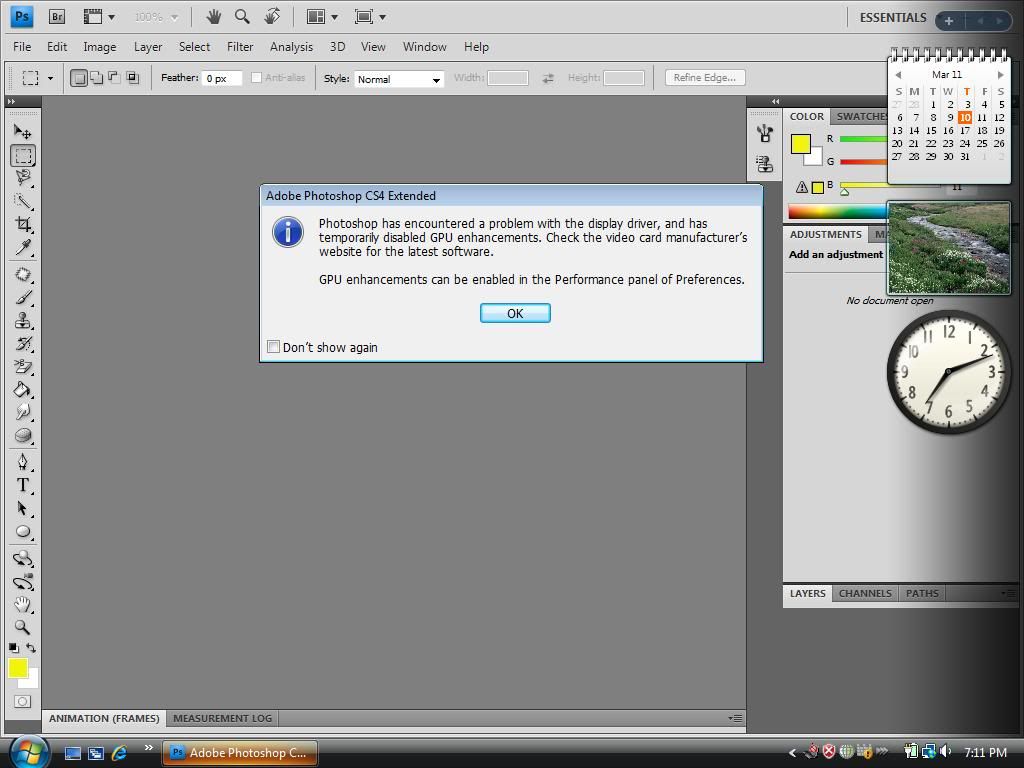Image resolution: width=1024 pixels, height=768 pixels.
Task: Open the collapsed Clone Source panel icon
Action: coord(765,163)
